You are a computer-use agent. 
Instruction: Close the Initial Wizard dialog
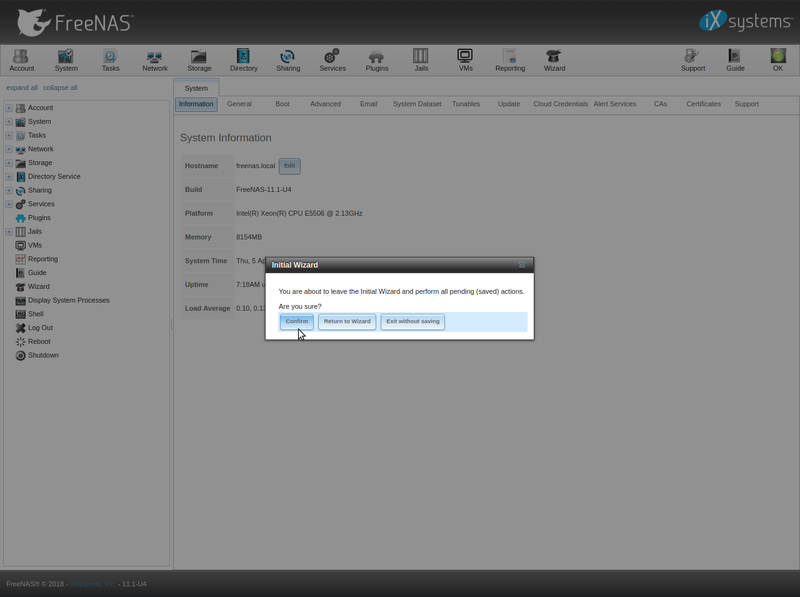coord(522,265)
